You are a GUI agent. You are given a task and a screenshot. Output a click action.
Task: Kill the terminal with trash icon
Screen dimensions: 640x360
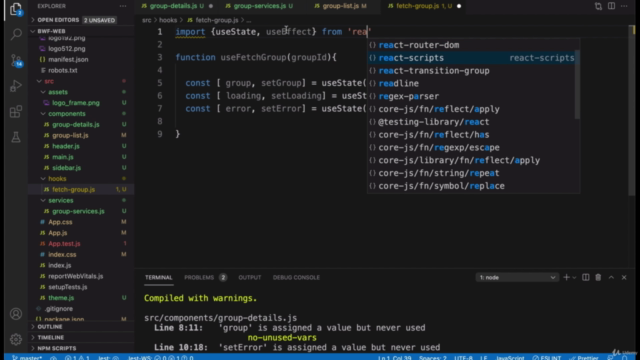point(598,278)
